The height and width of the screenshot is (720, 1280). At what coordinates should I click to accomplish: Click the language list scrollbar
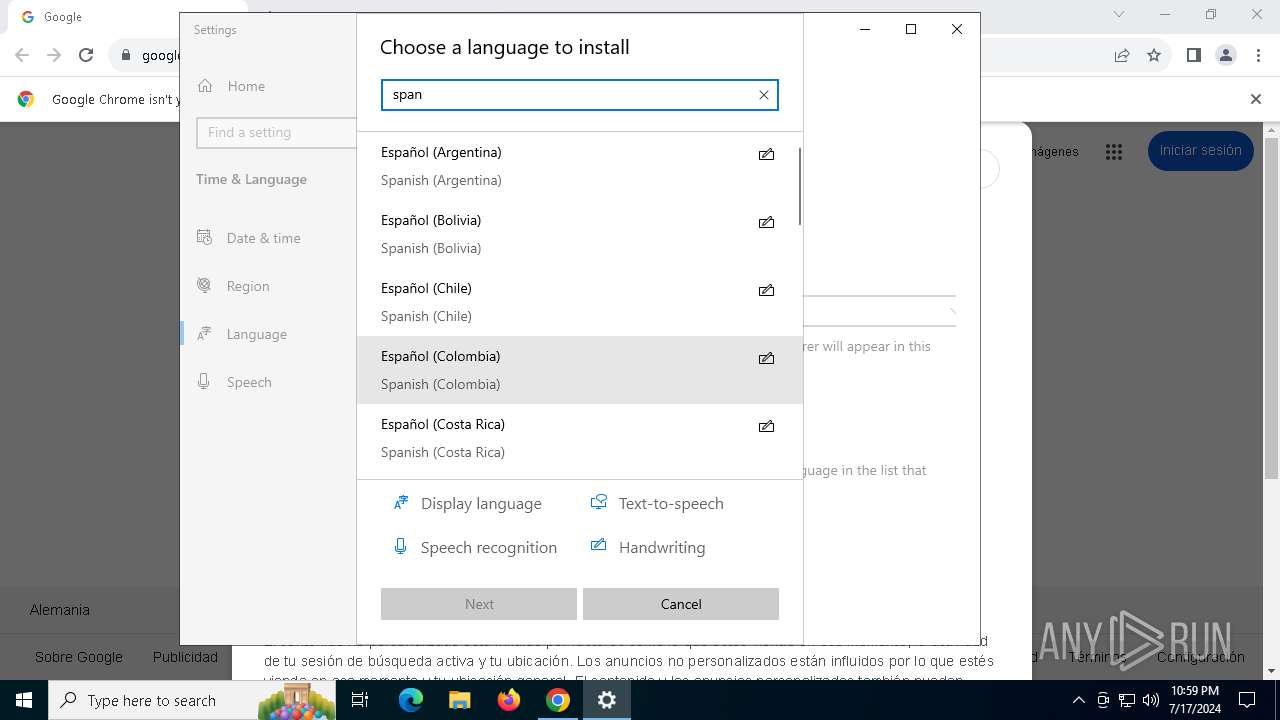(x=800, y=186)
